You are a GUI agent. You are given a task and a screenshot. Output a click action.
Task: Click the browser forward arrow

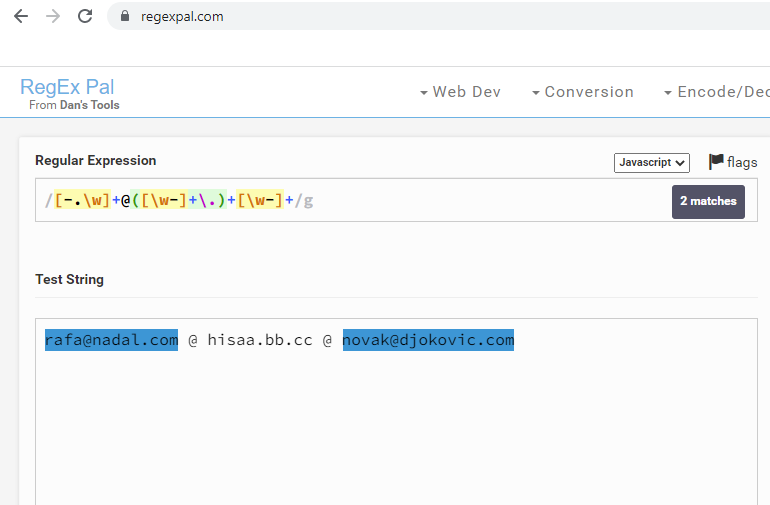(53, 16)
